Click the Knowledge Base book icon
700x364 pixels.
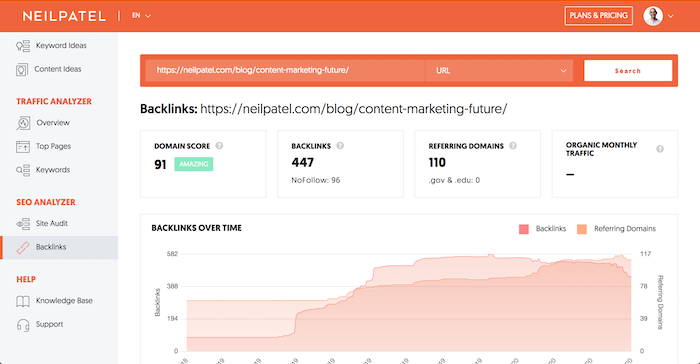pyautogui.click(x=23, y=301)
